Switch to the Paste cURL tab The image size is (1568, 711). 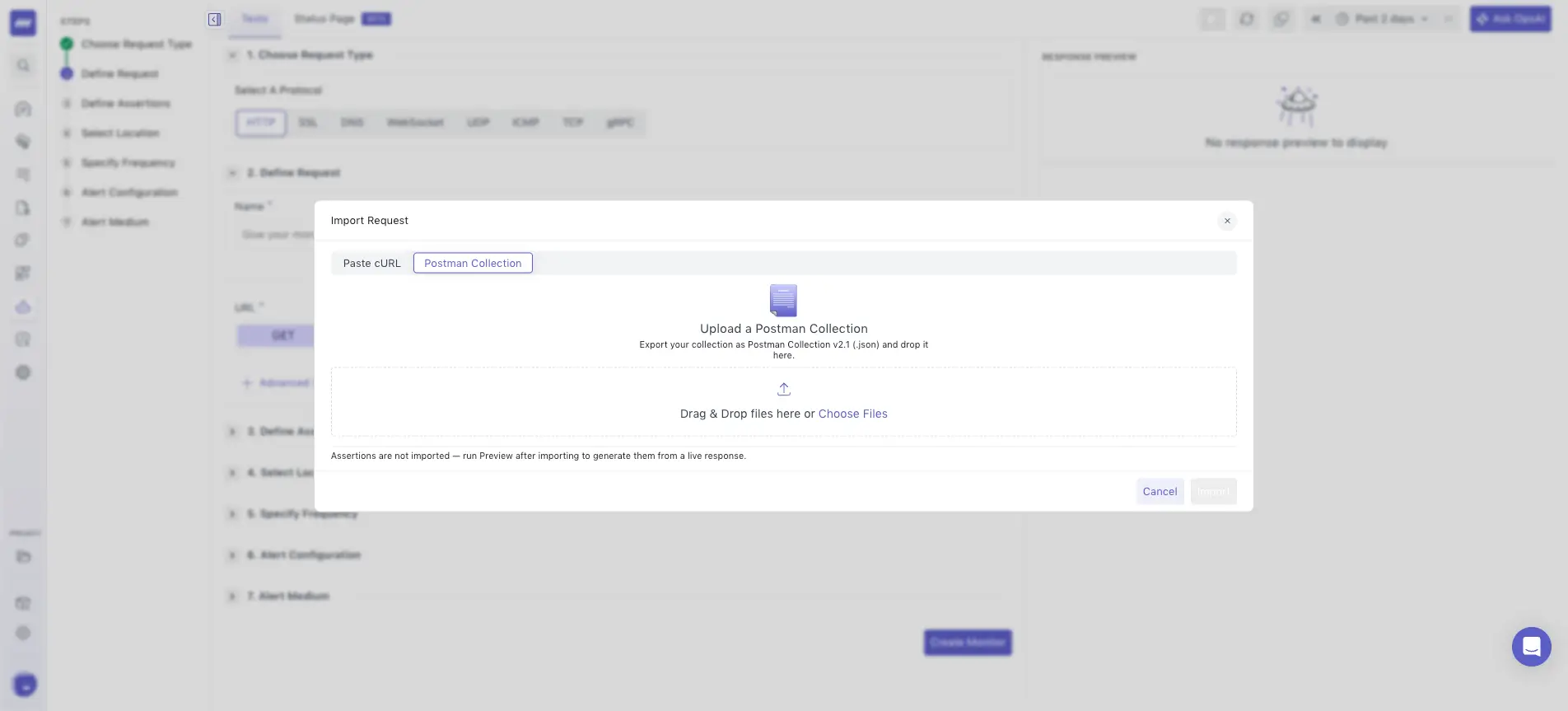pos(371,264)
